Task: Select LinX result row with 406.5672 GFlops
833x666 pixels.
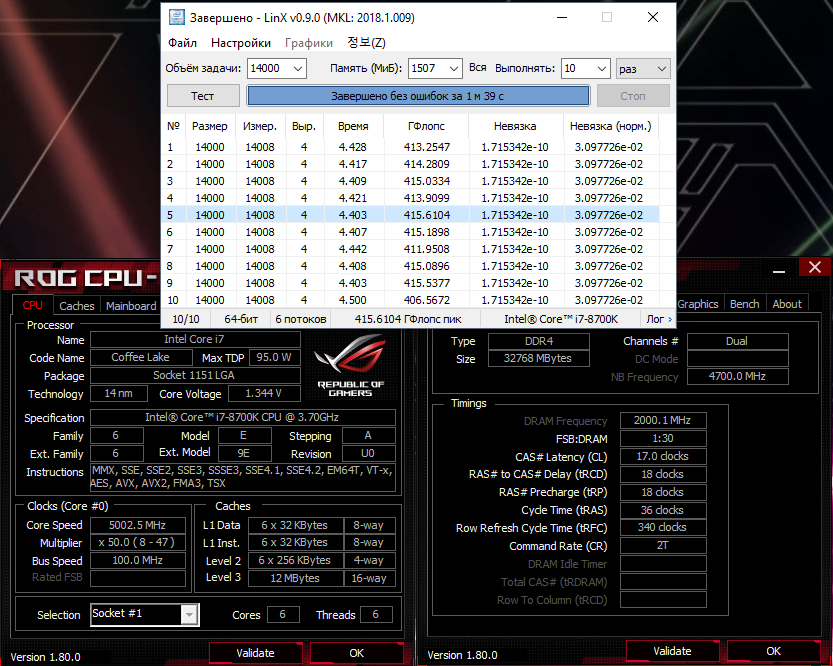Action: point(410,300)
